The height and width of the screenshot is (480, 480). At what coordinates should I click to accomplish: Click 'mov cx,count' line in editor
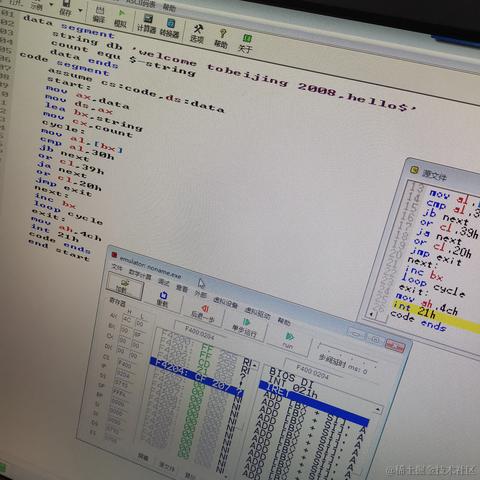(x=88, y=124)
